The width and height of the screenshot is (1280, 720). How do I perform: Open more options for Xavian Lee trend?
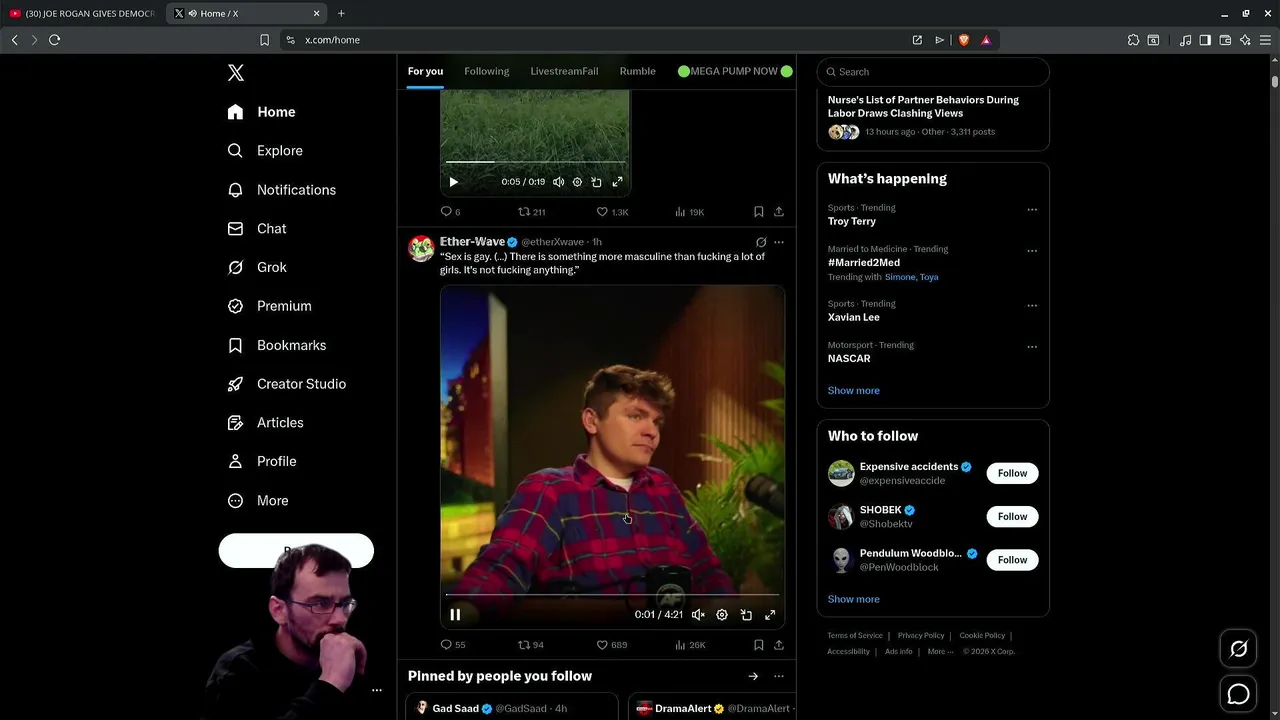pyautogui.click(x=1032, y=306)
